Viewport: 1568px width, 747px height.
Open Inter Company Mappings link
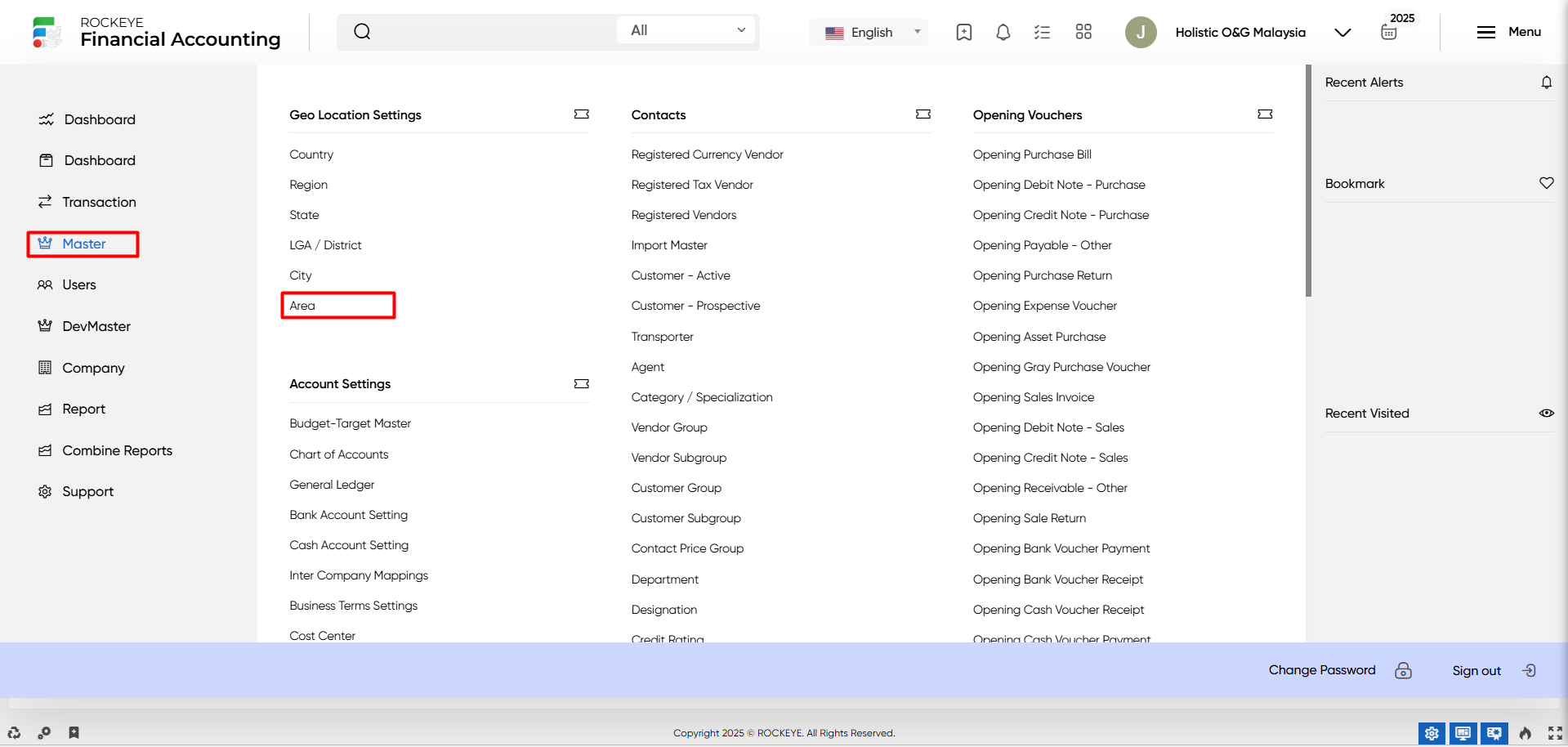tap(359, 575)
